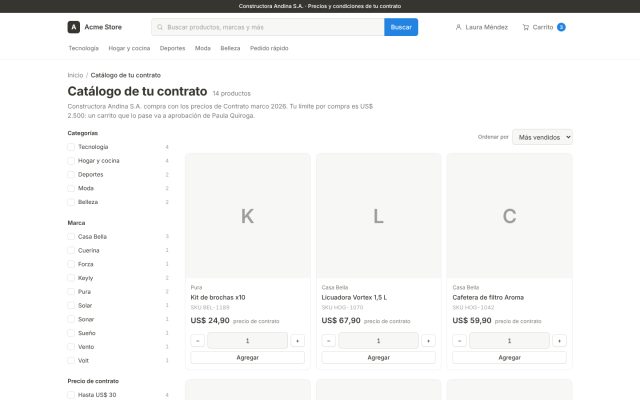640x400 pixels.
Task: Click quantity field for Kit de brochas x10
Action: pyautogui.click(x=247, y=340)
